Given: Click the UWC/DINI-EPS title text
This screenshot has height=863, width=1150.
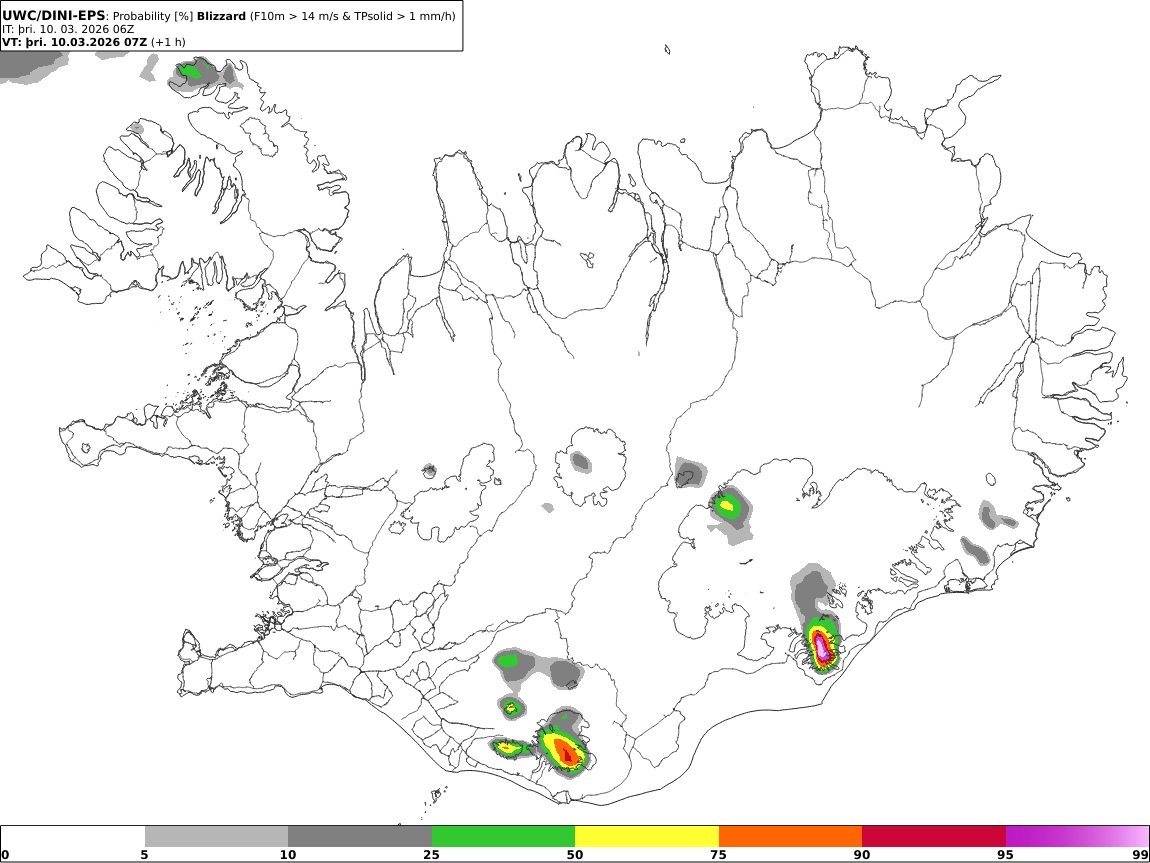Looking at the screenshot, I should (53, 15).
